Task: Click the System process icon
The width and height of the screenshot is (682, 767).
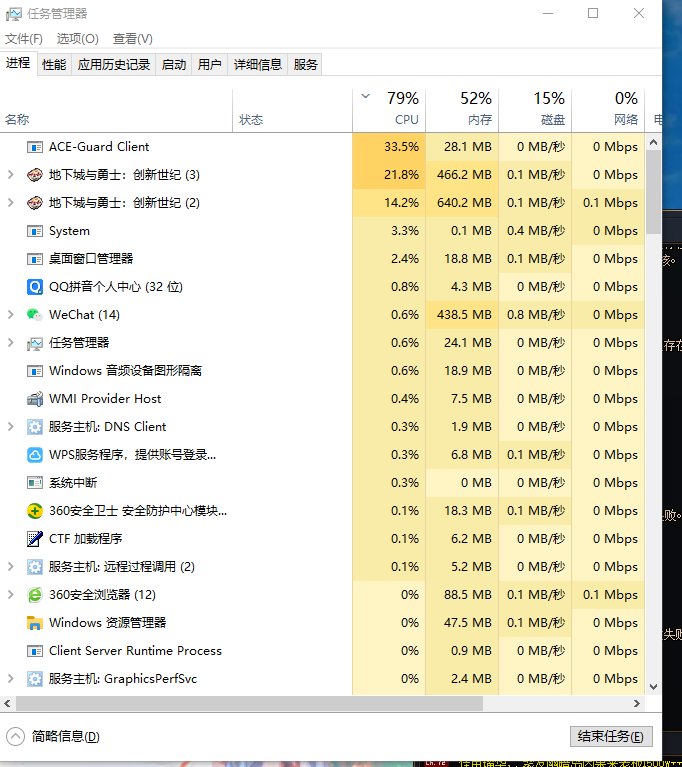Action: point(35,231)
